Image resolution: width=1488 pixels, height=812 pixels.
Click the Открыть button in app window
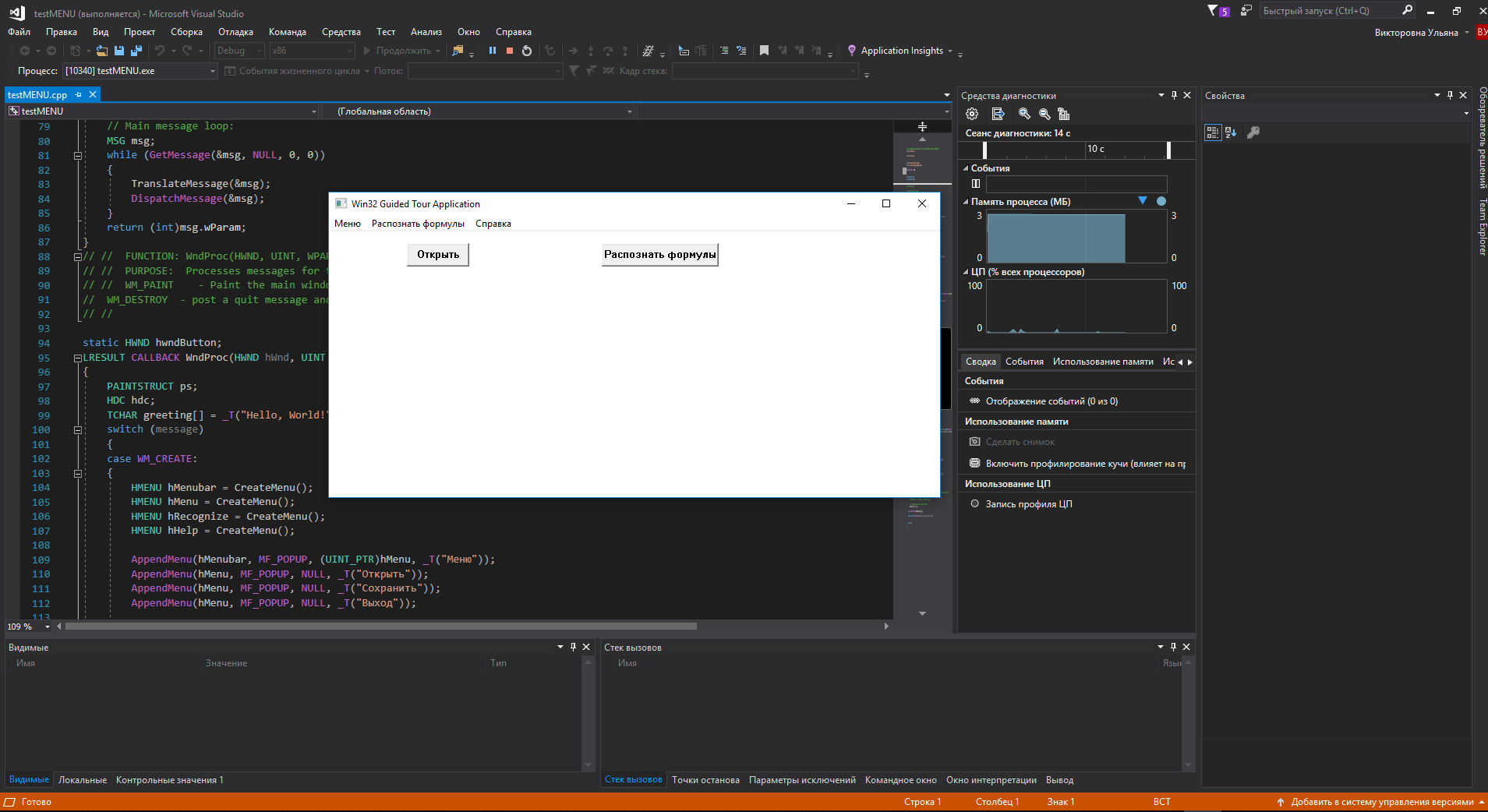[x=438, y=255]
